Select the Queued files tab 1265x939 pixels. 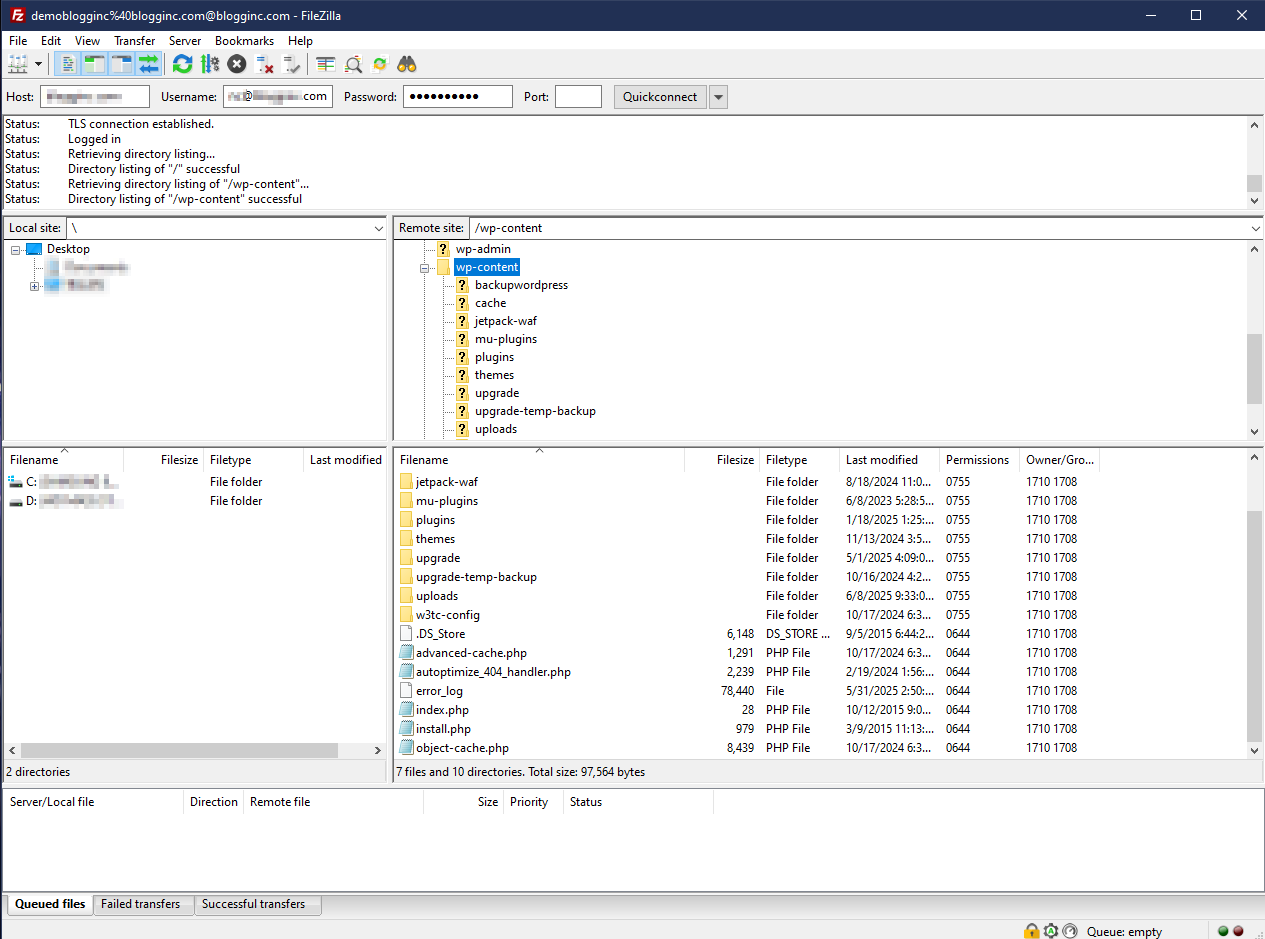point(50,904)
